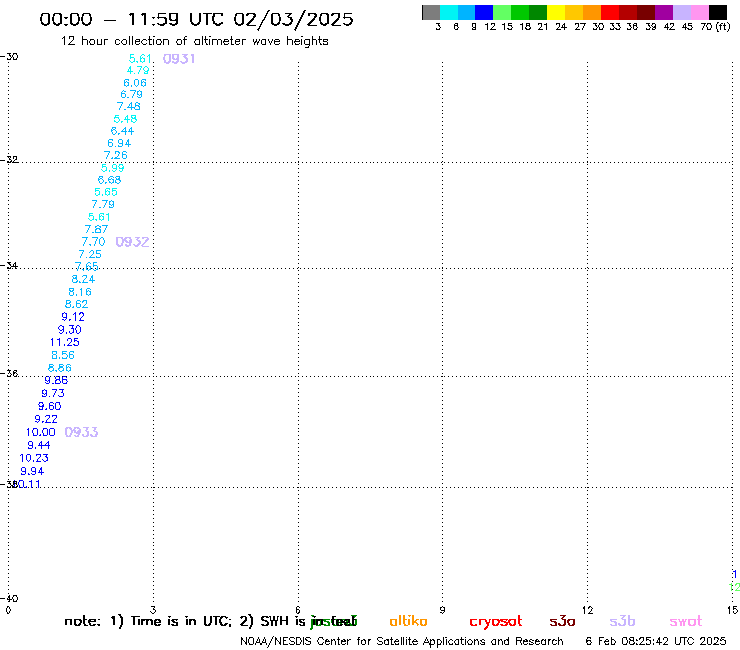Click the wave height value 8.16
The width and height of the screenshot is (740, 650).
80,292
